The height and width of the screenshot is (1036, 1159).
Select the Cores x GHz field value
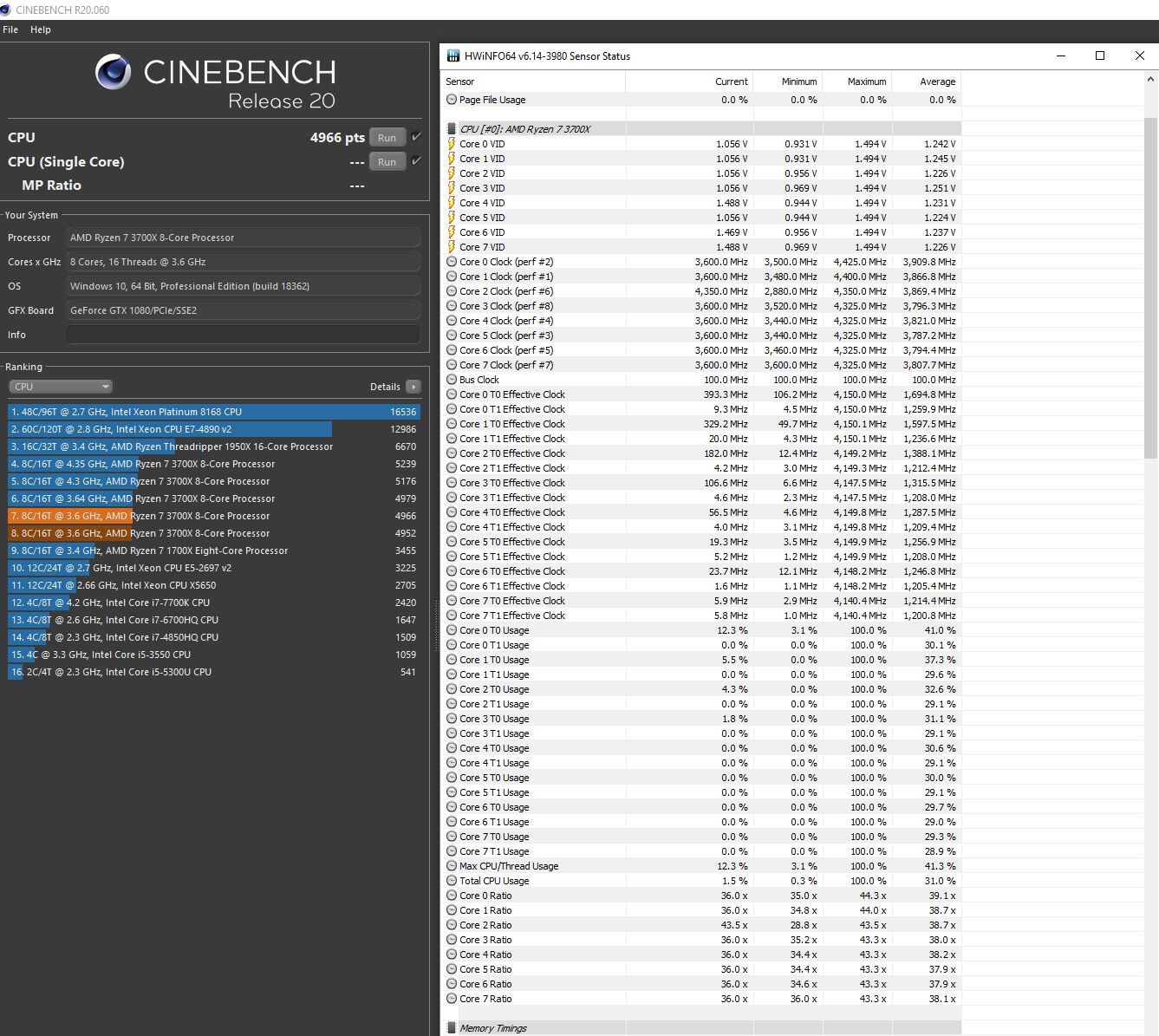243,262
